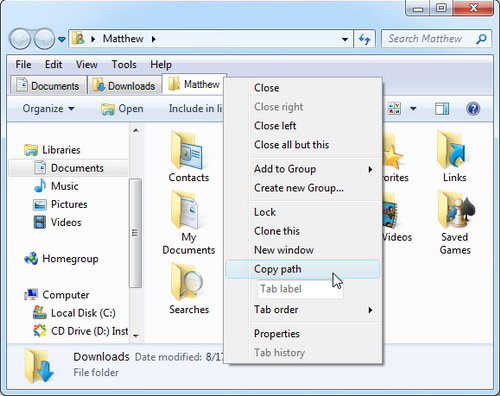Open the Tools menu
The height and width of the screenshot is (396, 500).
[124, 64]
